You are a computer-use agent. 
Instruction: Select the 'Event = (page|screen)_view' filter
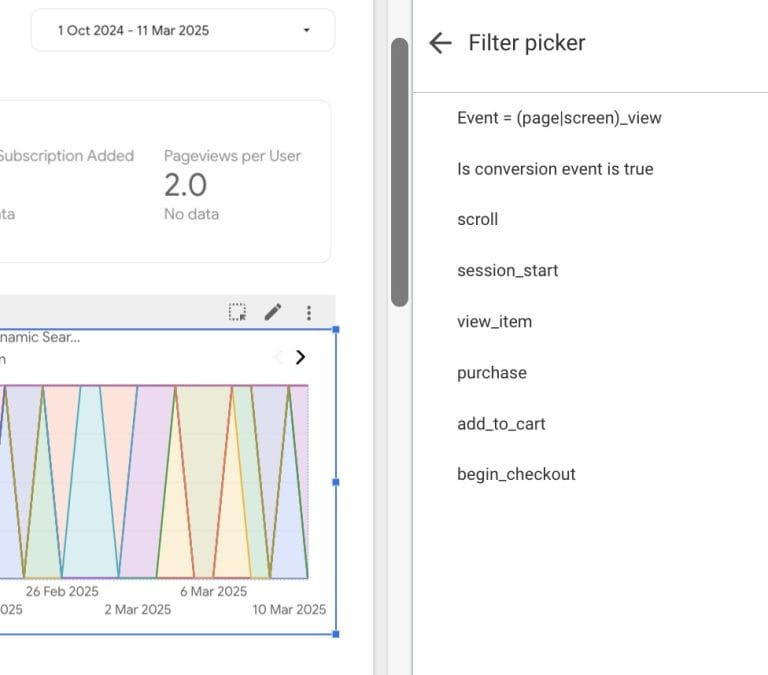[559, 118]
